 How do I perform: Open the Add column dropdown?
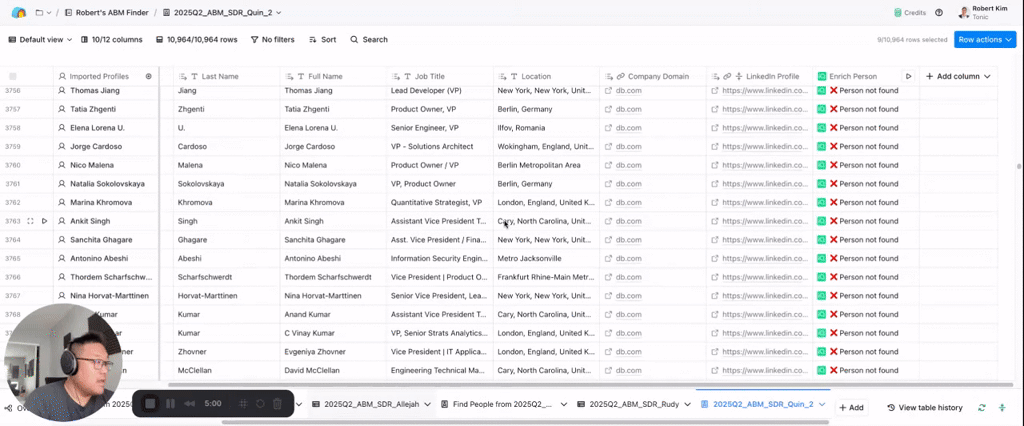click(x=957, y=76)
